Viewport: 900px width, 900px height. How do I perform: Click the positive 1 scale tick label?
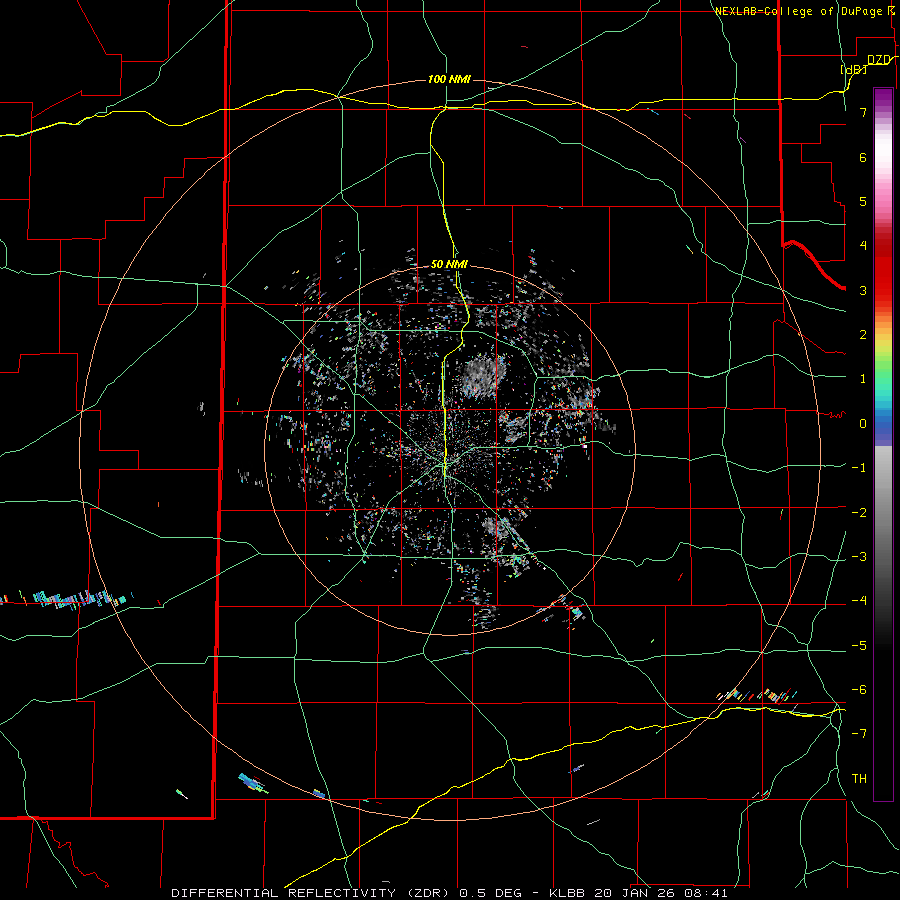[x=863, y=379]
